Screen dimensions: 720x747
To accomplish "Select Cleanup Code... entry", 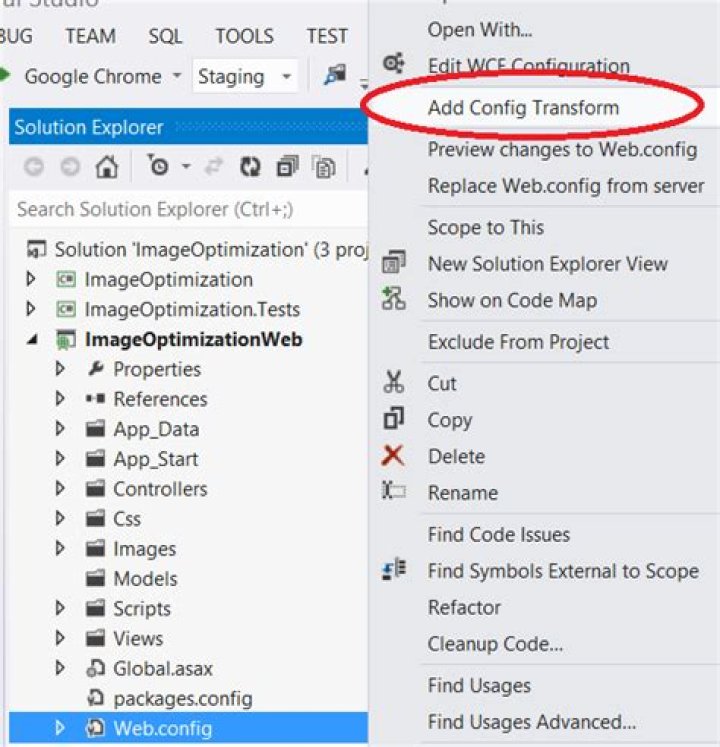I will click(x=495, y=644).
